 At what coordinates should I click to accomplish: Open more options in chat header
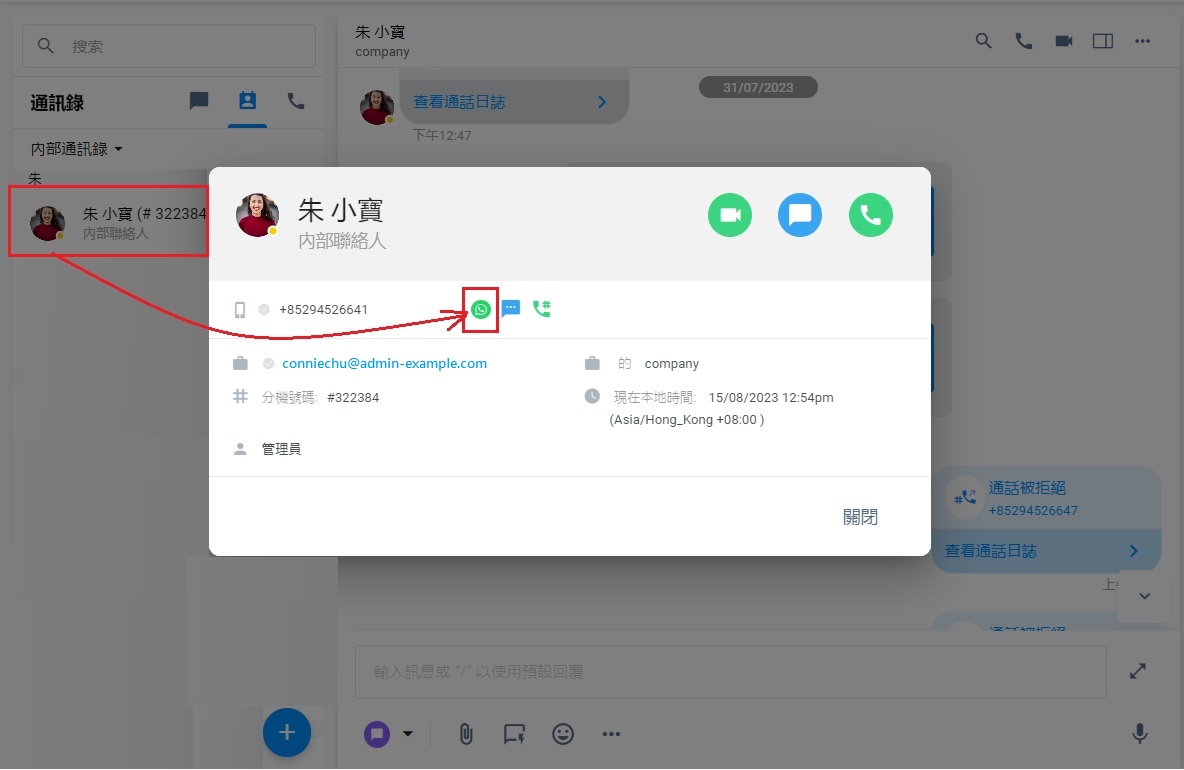click(x=1142, y=41)
